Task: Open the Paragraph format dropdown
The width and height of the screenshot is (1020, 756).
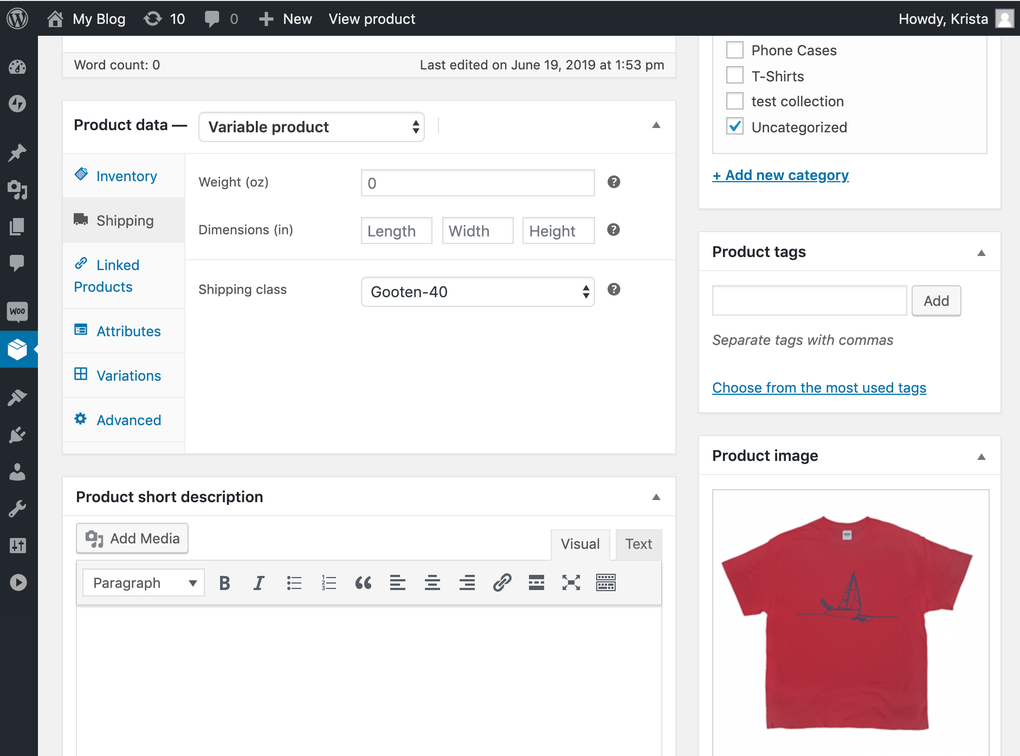Action: (x=144, y=583)
